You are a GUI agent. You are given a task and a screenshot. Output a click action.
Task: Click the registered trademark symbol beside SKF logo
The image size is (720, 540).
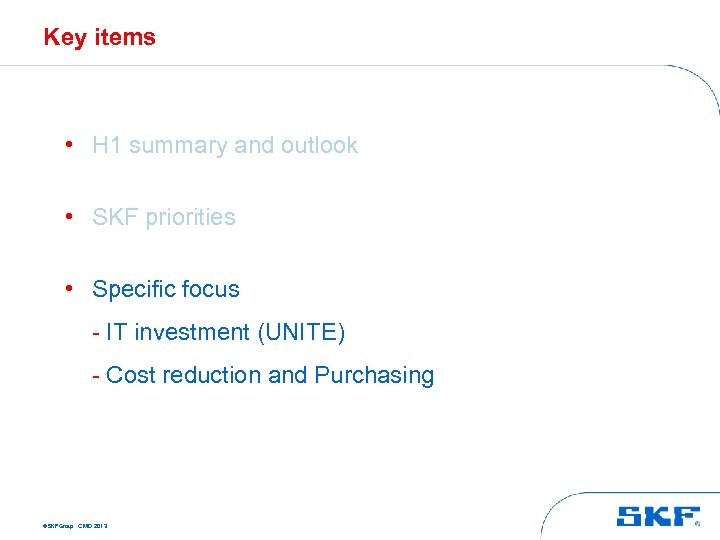pos(697,522)
